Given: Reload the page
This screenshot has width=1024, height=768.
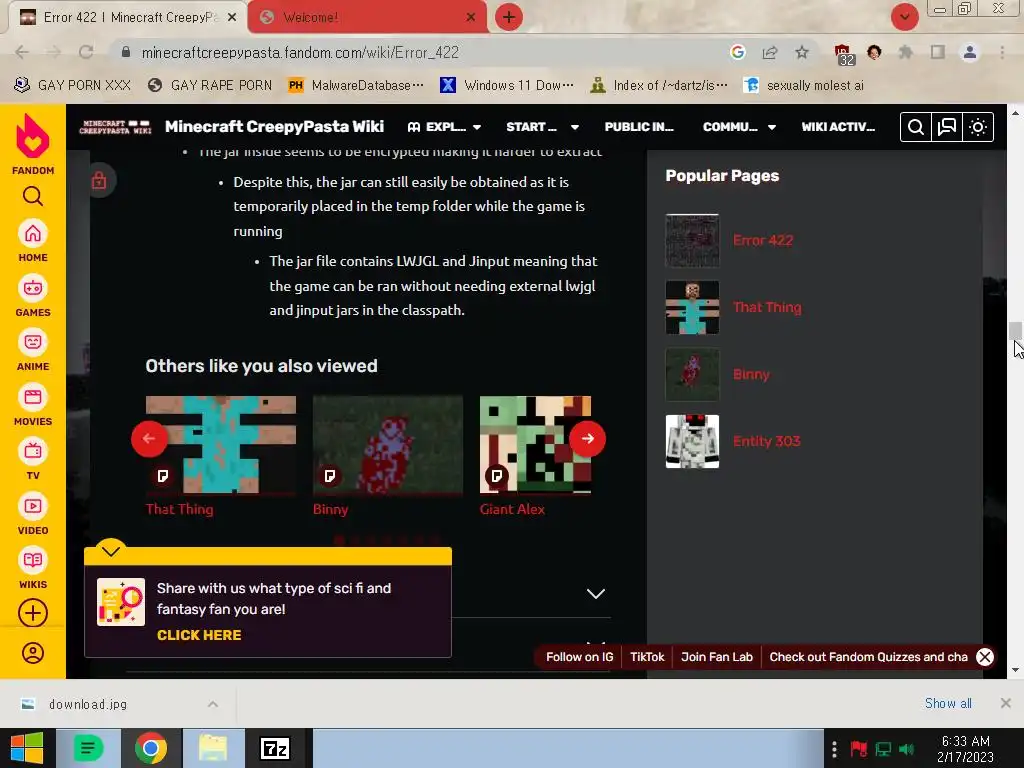Looking at the screenshot, I should pos(86,52).
